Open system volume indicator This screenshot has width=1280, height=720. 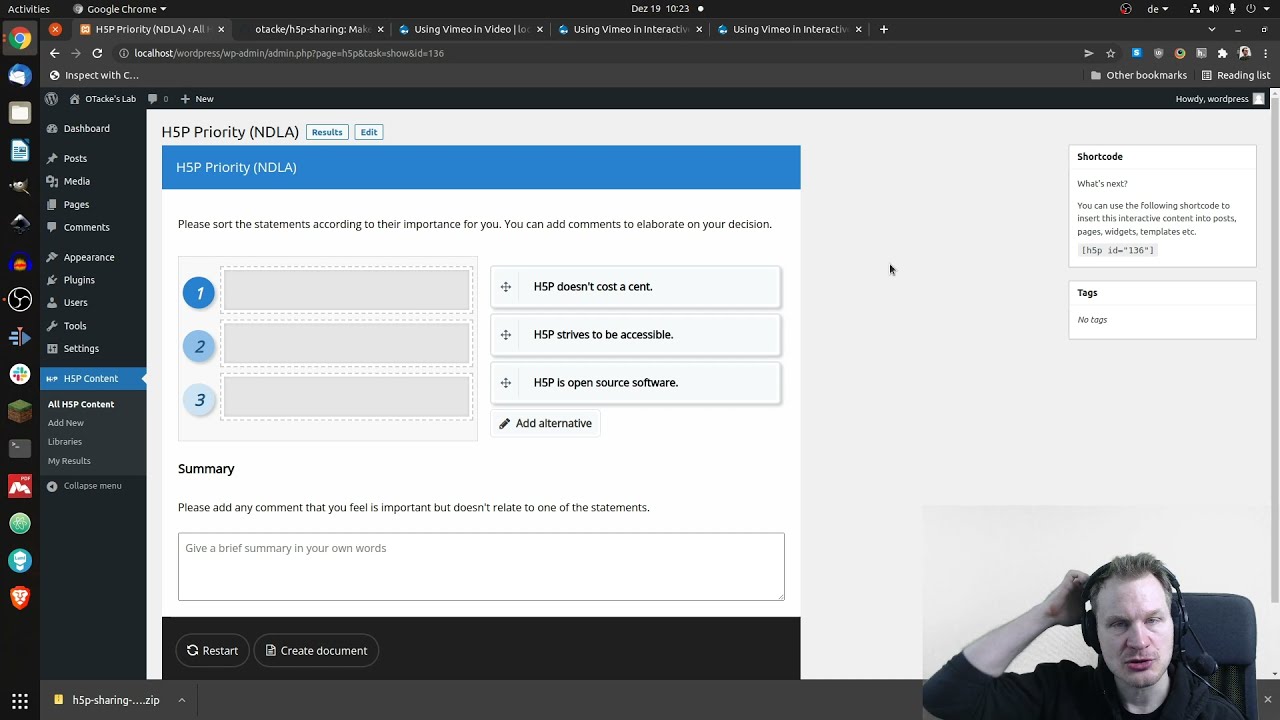pyautogui.click(x=1214, y=9)
